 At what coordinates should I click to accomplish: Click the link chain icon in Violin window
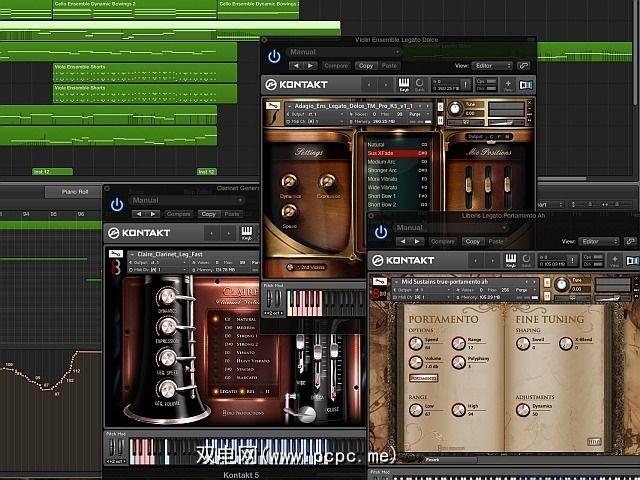pos(524,65)
